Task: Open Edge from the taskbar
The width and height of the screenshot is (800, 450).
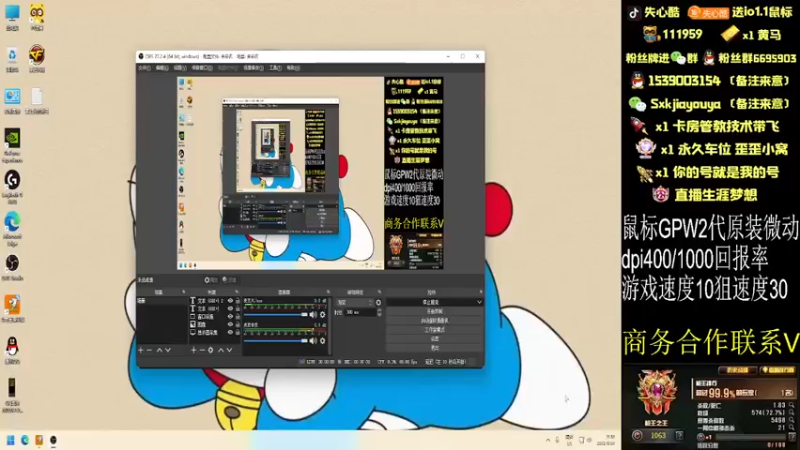Action: [24, 440]
